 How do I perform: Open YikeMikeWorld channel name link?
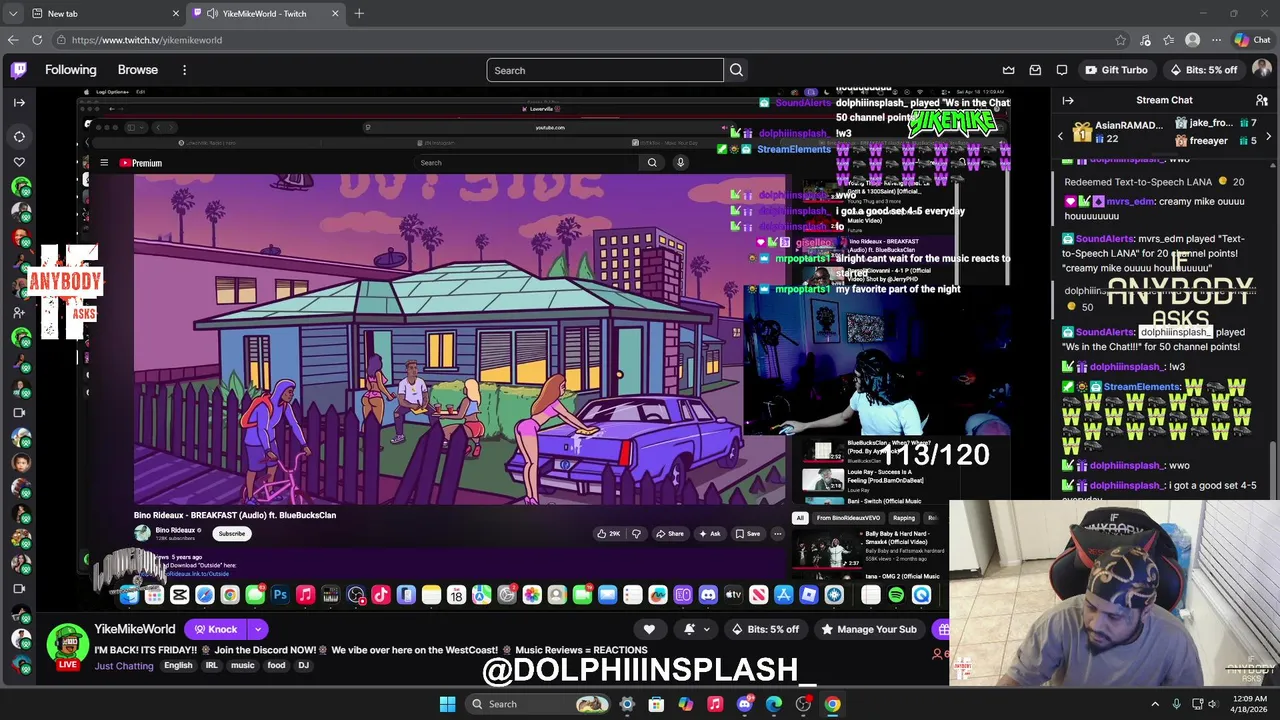[134, 629]
